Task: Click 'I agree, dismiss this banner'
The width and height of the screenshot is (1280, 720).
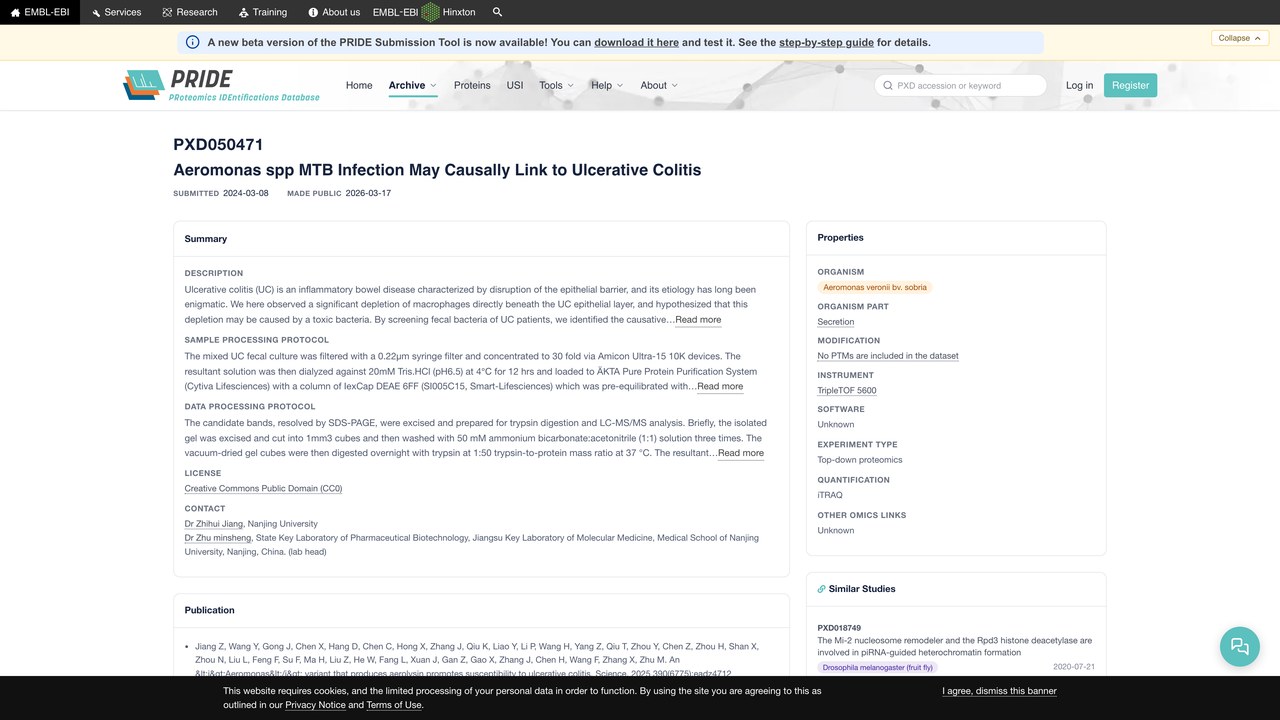Action: click(x=999, y=691)
